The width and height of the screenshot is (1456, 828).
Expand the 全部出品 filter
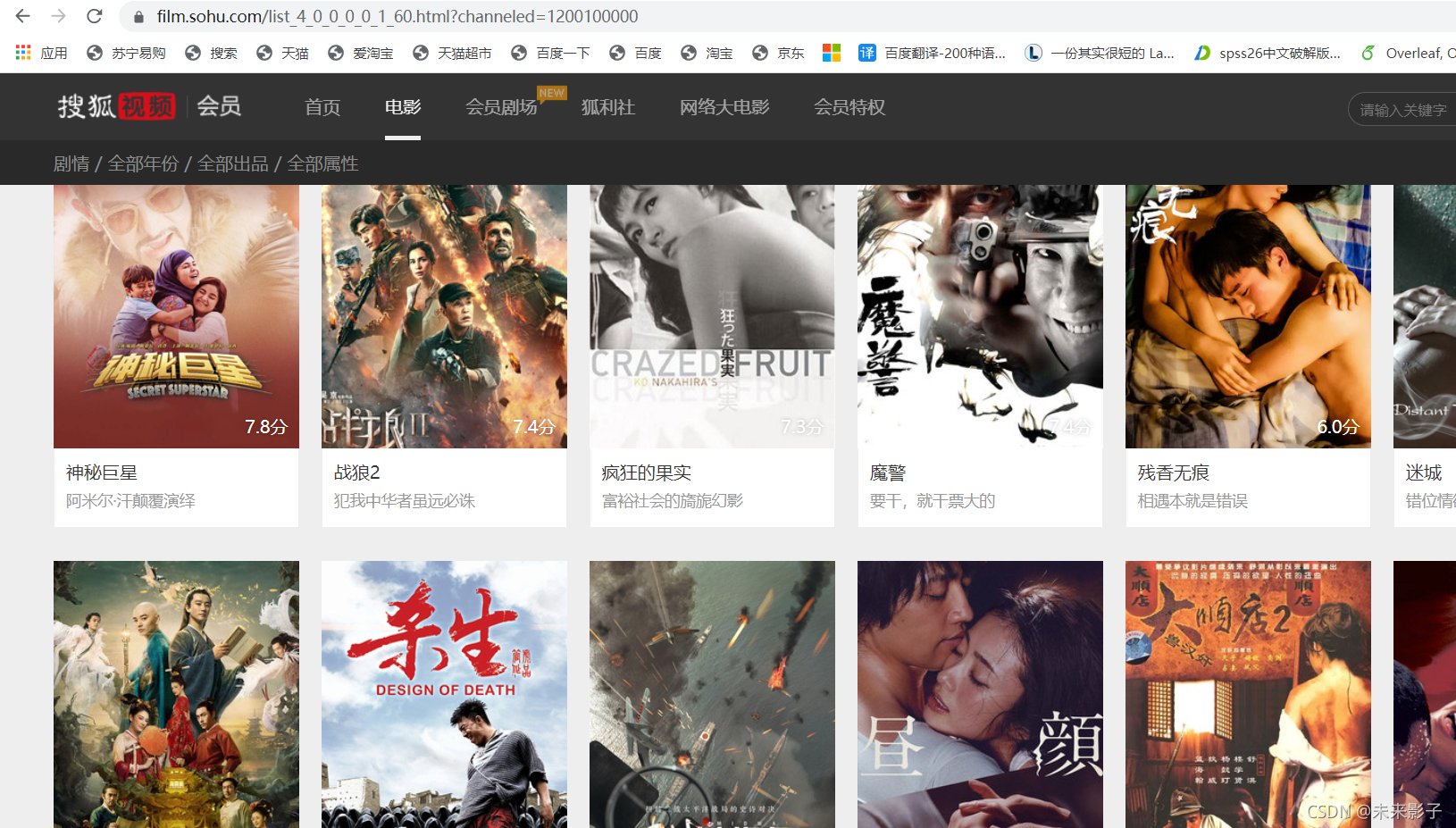click(x=232, y=163)
